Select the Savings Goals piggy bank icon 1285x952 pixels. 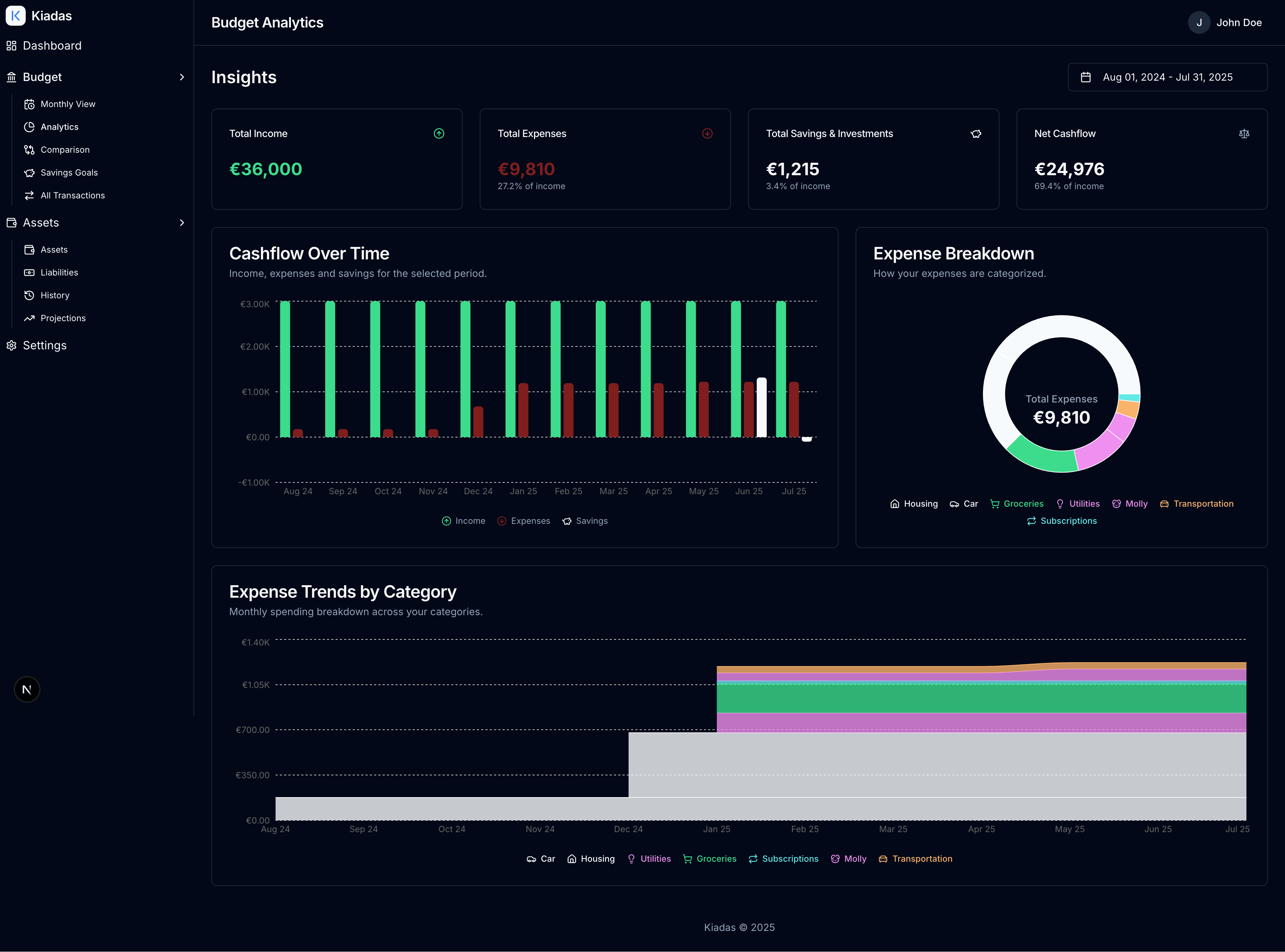(30, 172)
